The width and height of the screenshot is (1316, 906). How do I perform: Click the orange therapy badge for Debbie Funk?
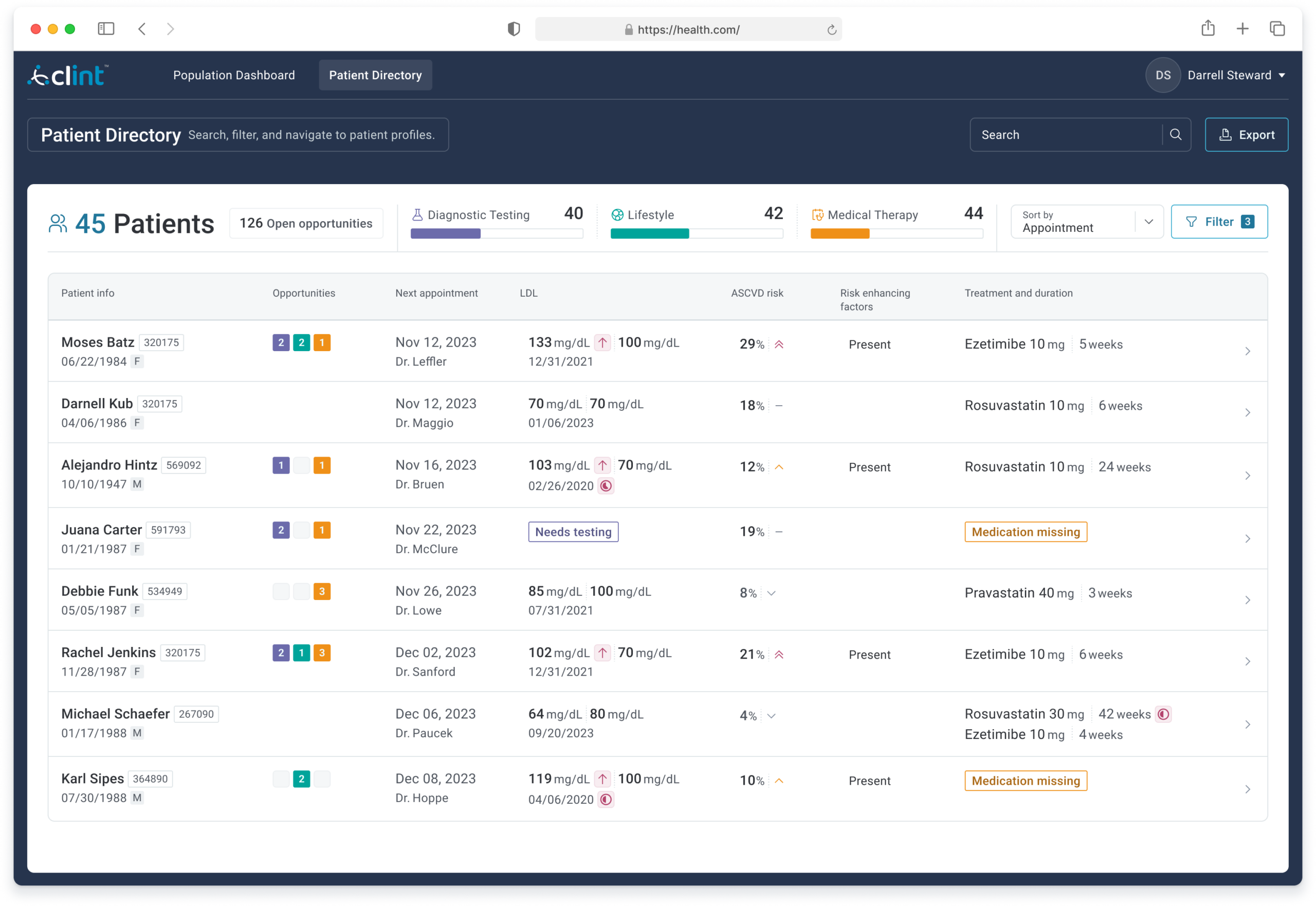[322, 591]
